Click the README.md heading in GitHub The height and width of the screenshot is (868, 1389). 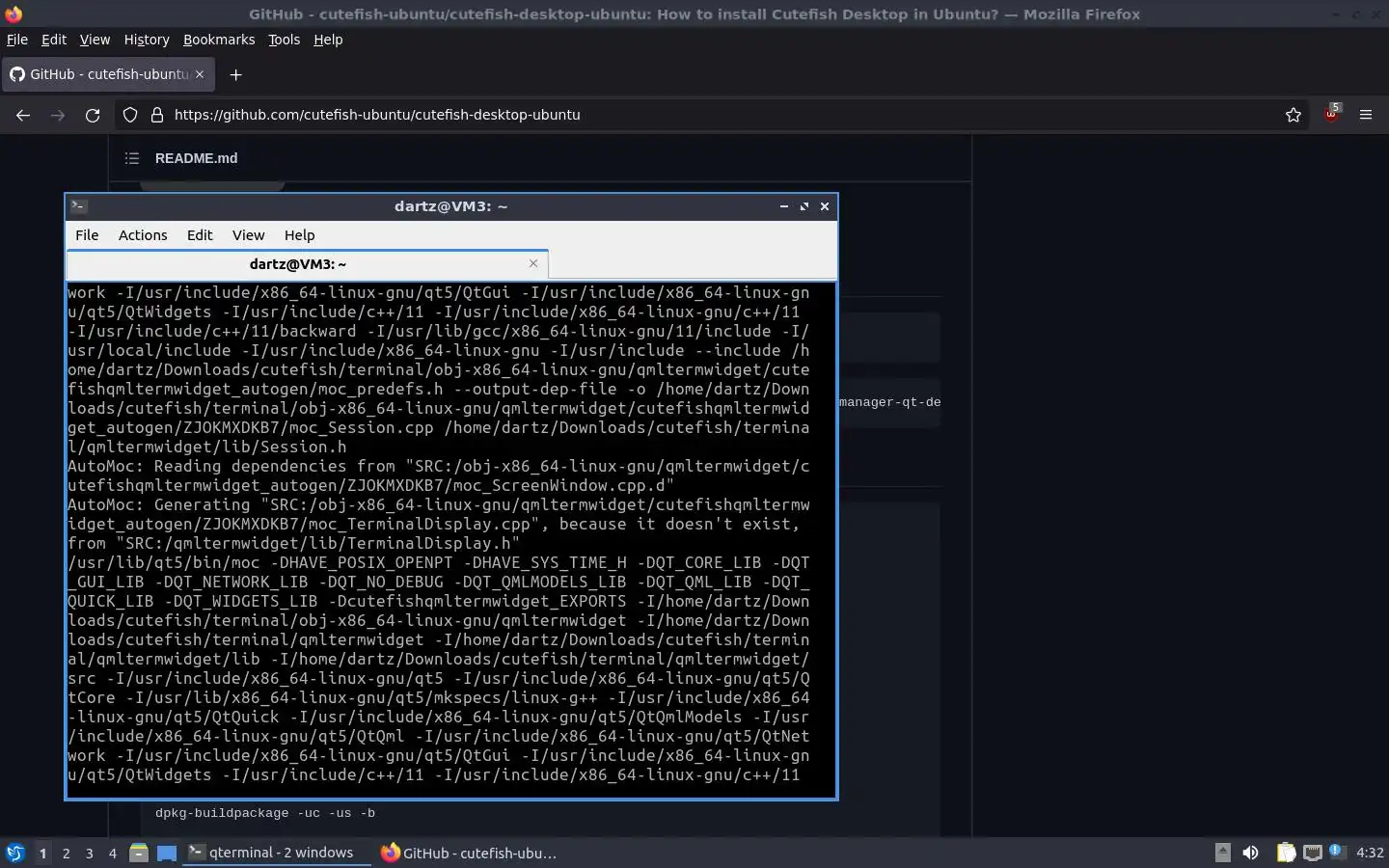196,158
